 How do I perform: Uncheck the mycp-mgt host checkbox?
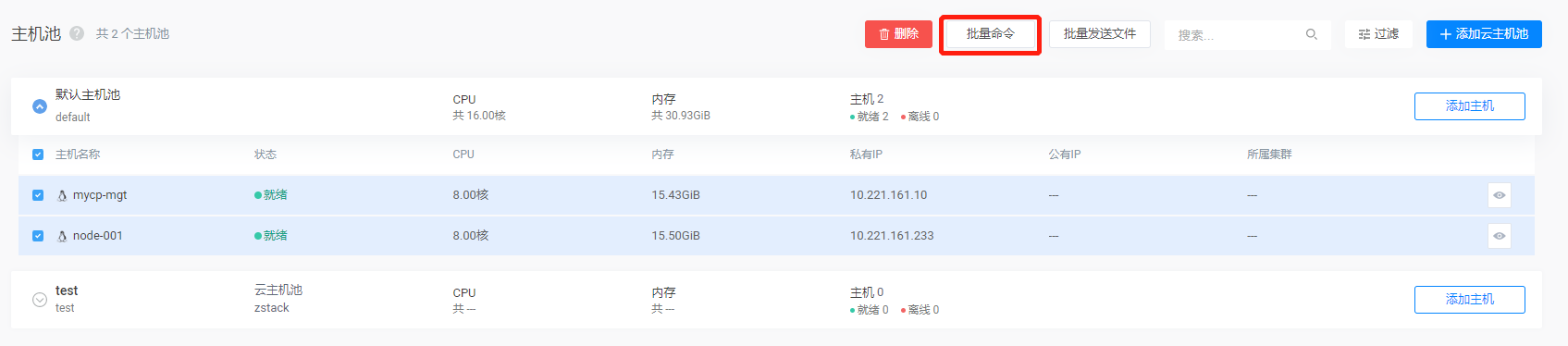point(38,195)
